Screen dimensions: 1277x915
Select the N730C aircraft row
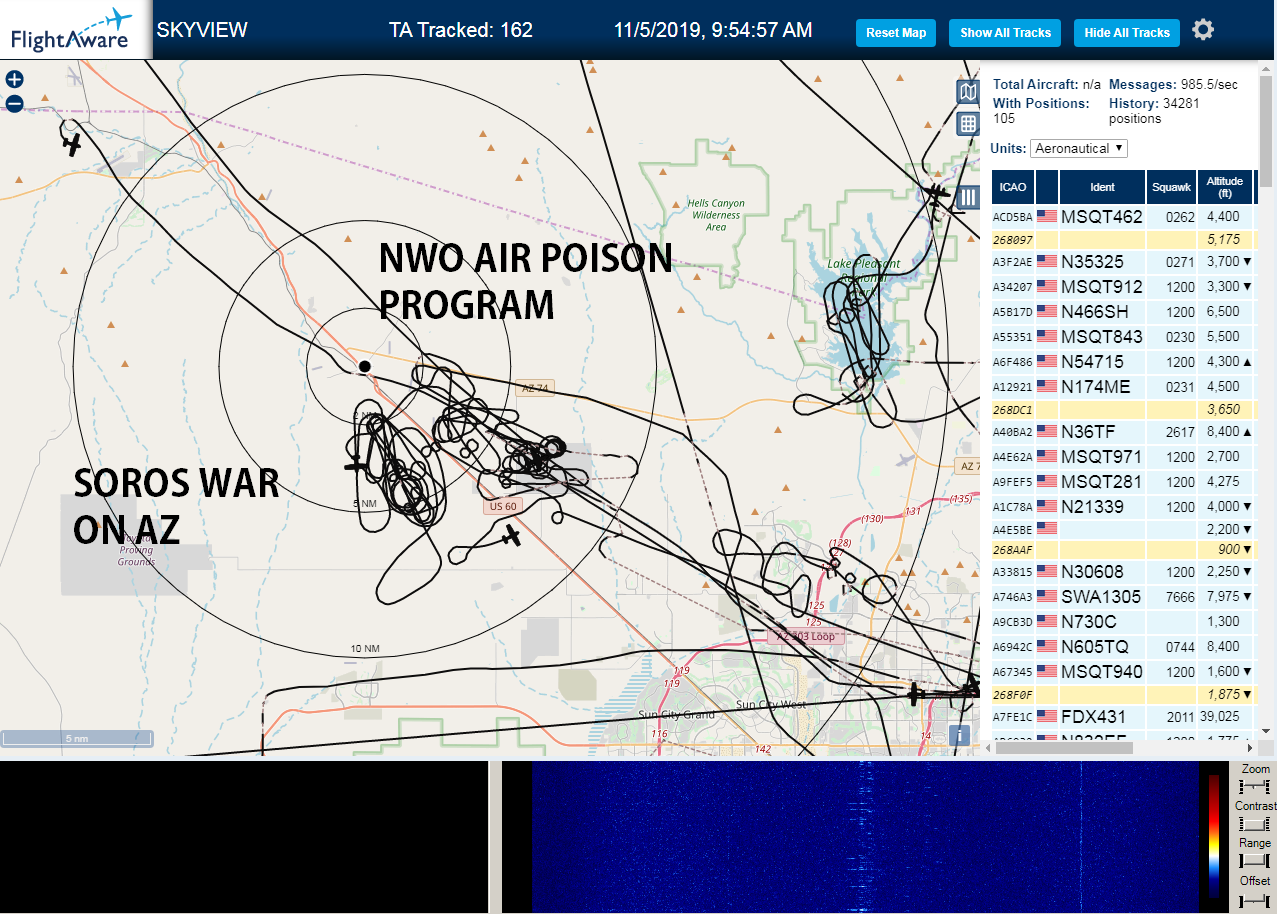[1124, 621]
